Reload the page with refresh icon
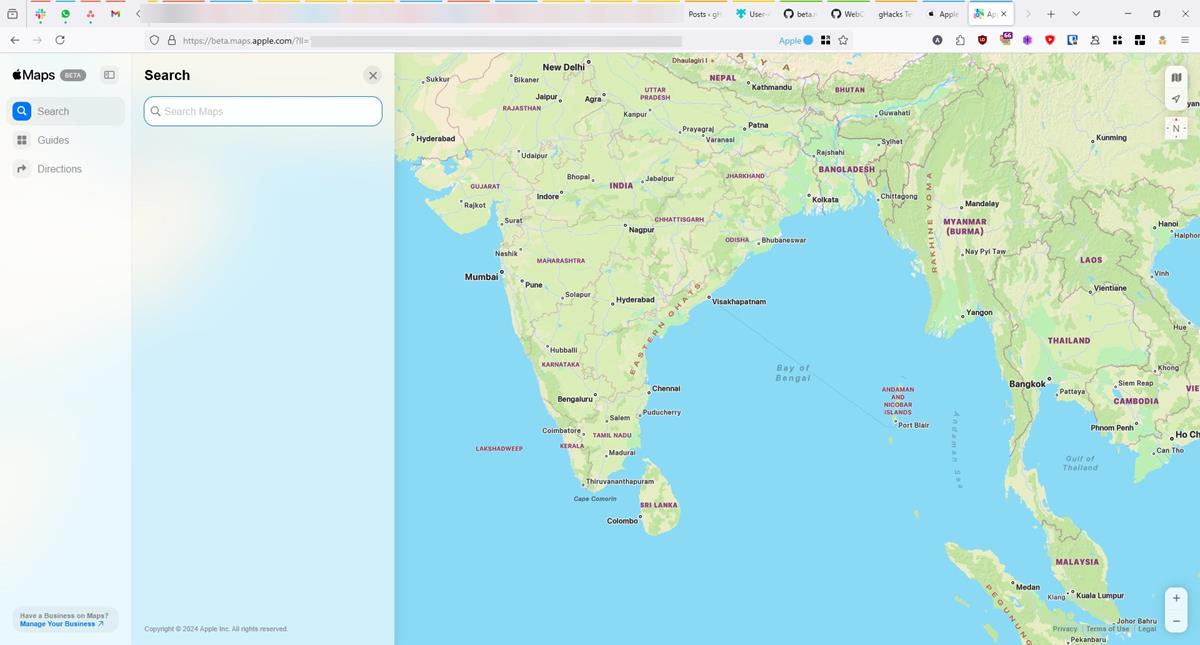The height and width of the screenshot is (645, 1200). pos(60,40)
